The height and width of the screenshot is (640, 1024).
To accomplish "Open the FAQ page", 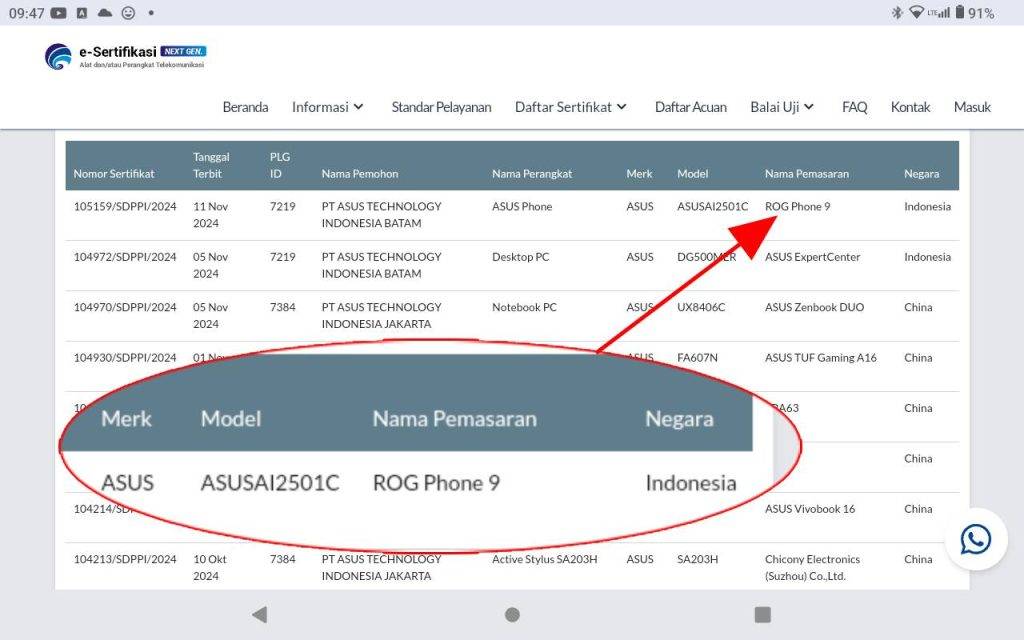I will (x=855, y=107).
